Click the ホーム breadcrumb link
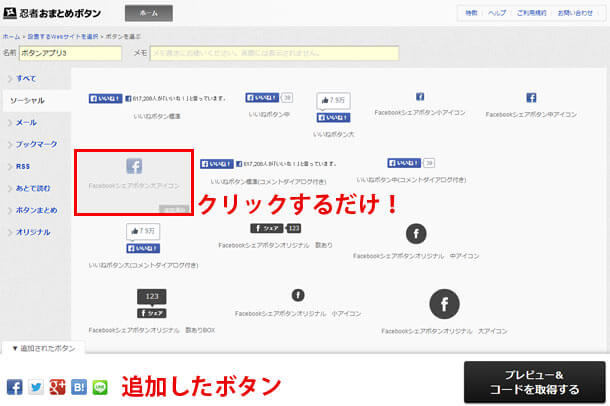610x406 pixels. [11, 37]
